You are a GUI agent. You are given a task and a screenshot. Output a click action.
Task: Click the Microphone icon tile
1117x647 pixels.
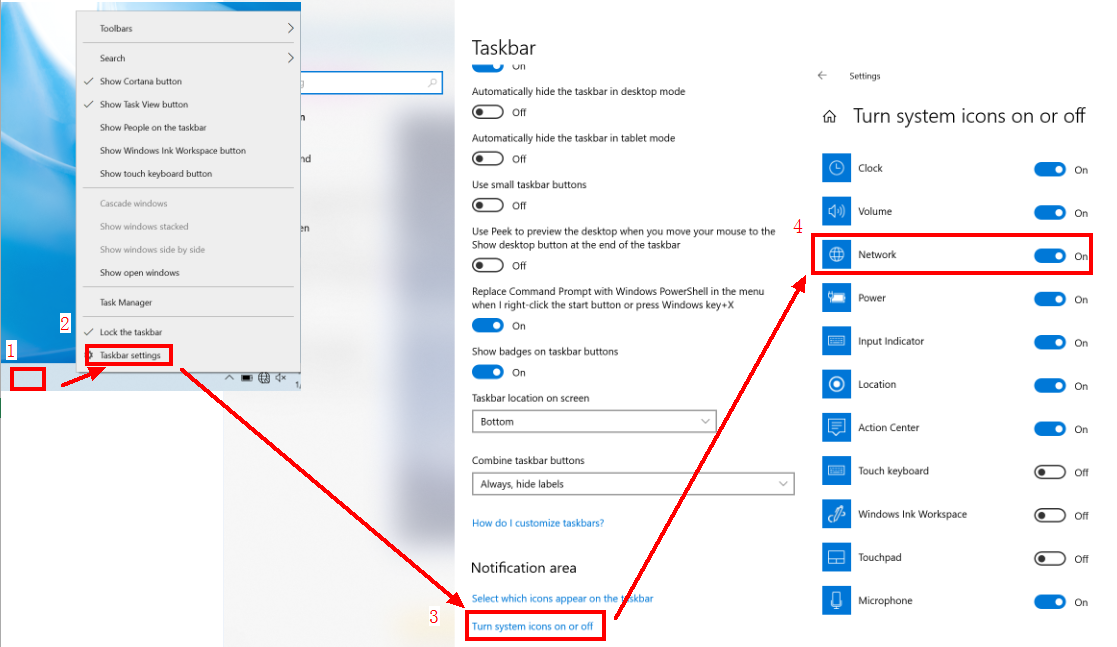836,601
